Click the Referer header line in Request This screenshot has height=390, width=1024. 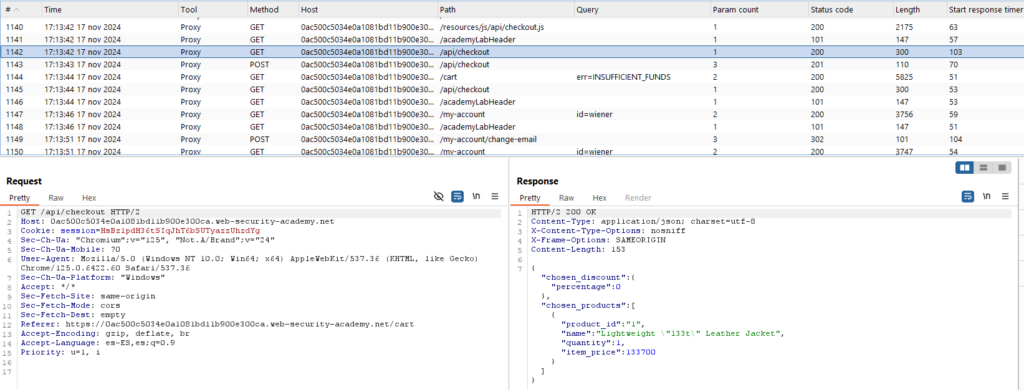[217, 323]
